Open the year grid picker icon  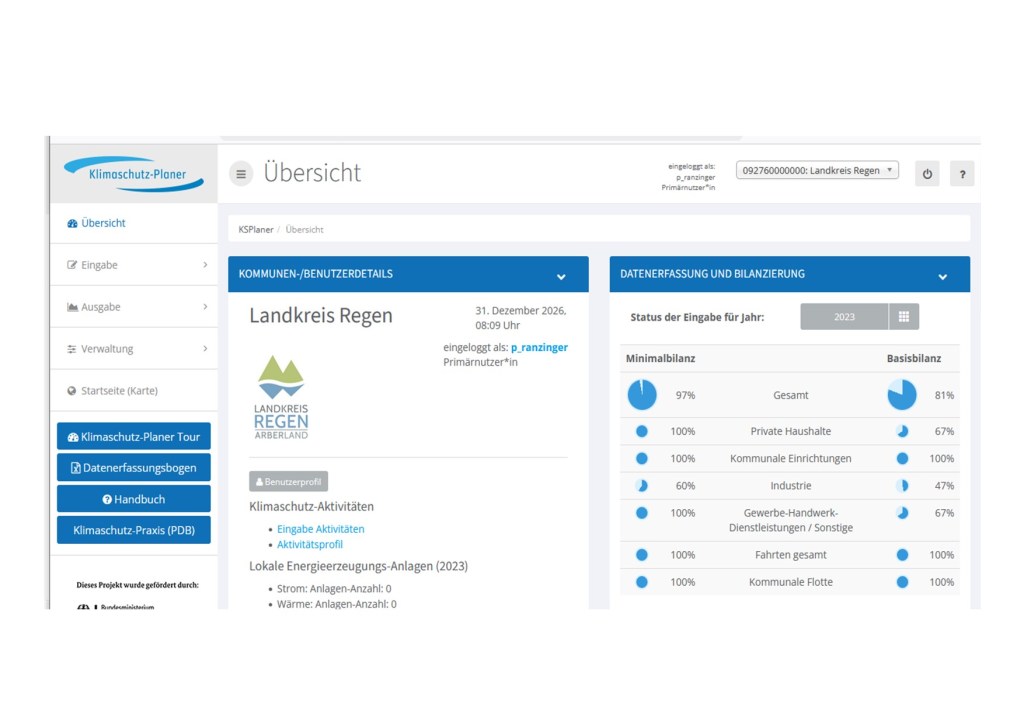click(x=904, y=317)
